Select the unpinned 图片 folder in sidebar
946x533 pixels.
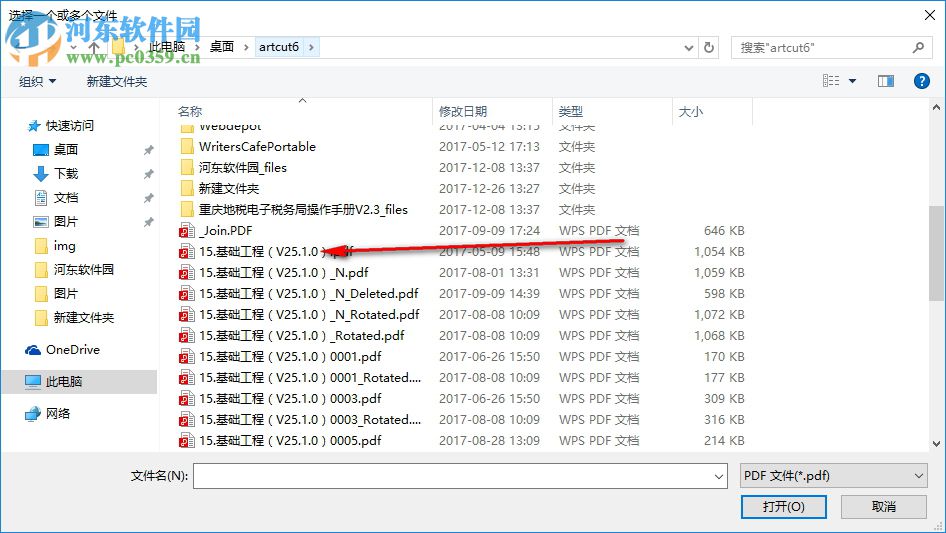coord(65,294)
